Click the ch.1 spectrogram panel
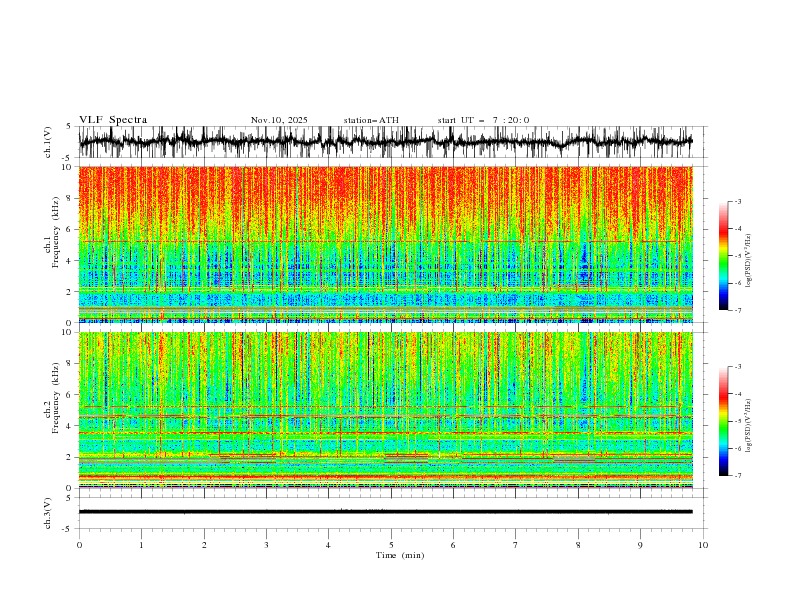Image resolution: width=792 pixels, height=612 pixels. point(385,244)
